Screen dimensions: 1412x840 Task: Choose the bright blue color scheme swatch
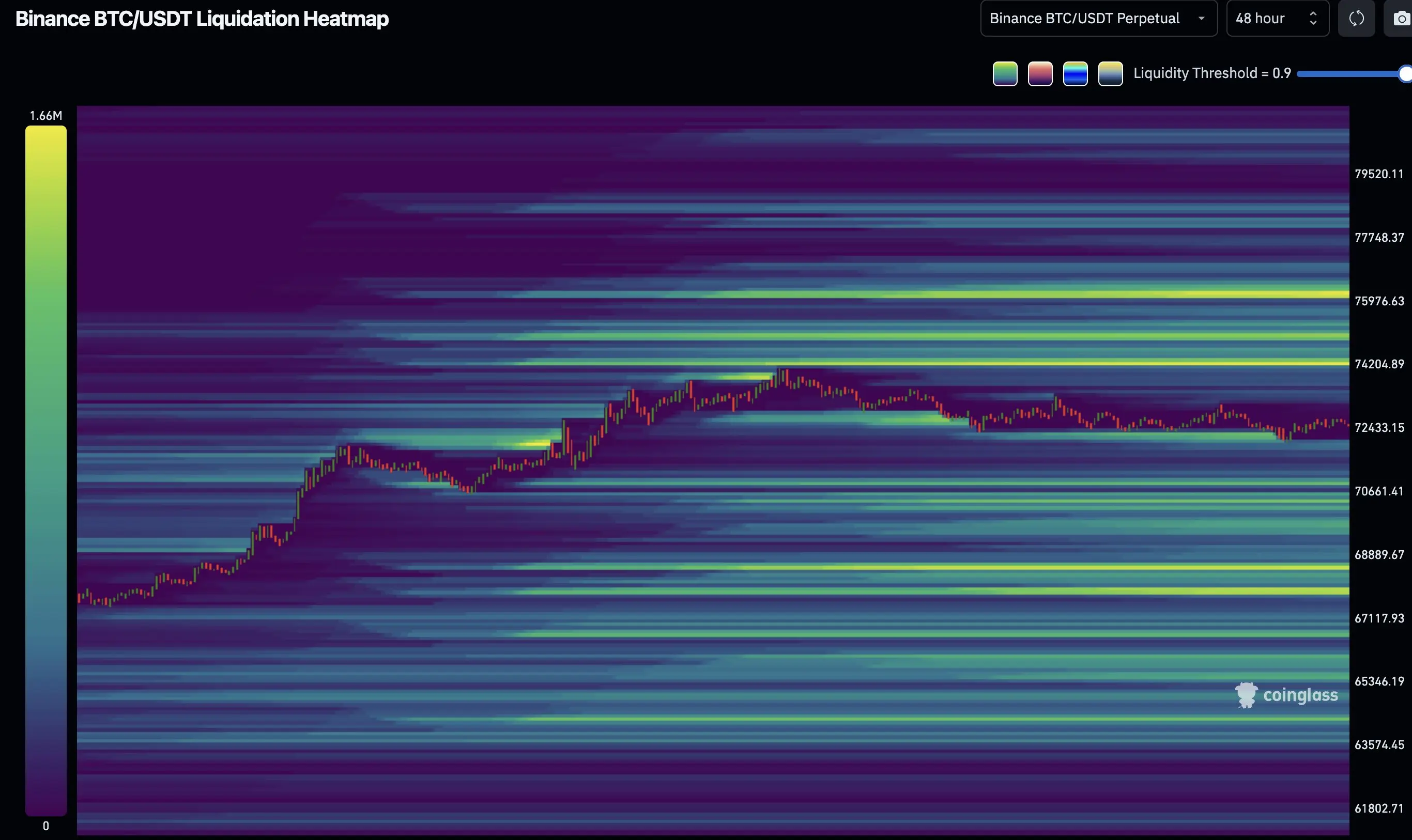1075,74
